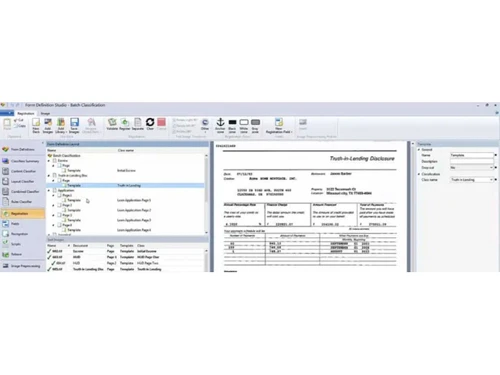500x375 pixels.
Task: Click the Paste icon in Clipboard group
Action: [x=7, y=124]
